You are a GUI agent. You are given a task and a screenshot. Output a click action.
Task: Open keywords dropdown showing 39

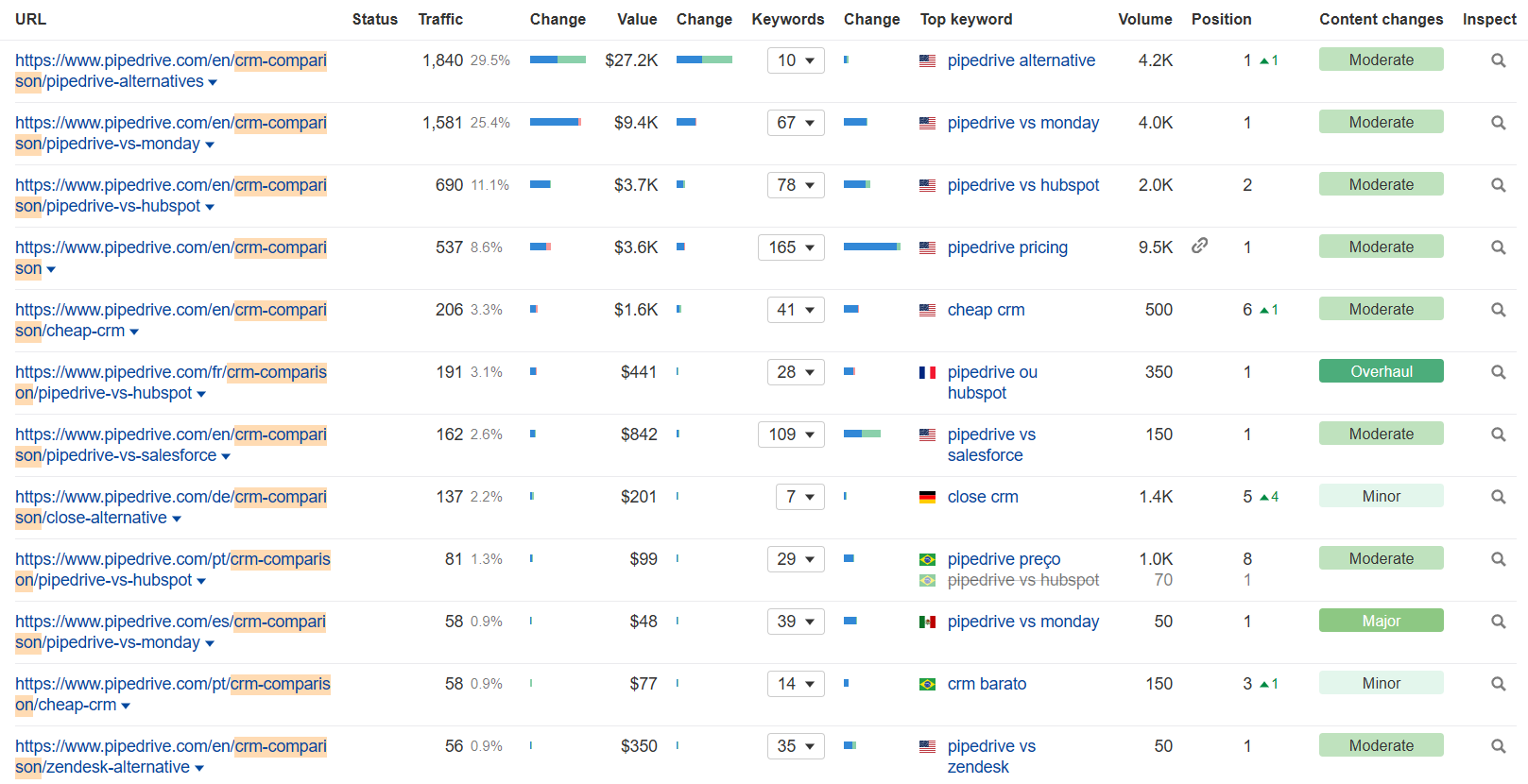pyautogui.click(x=796, y=622)
